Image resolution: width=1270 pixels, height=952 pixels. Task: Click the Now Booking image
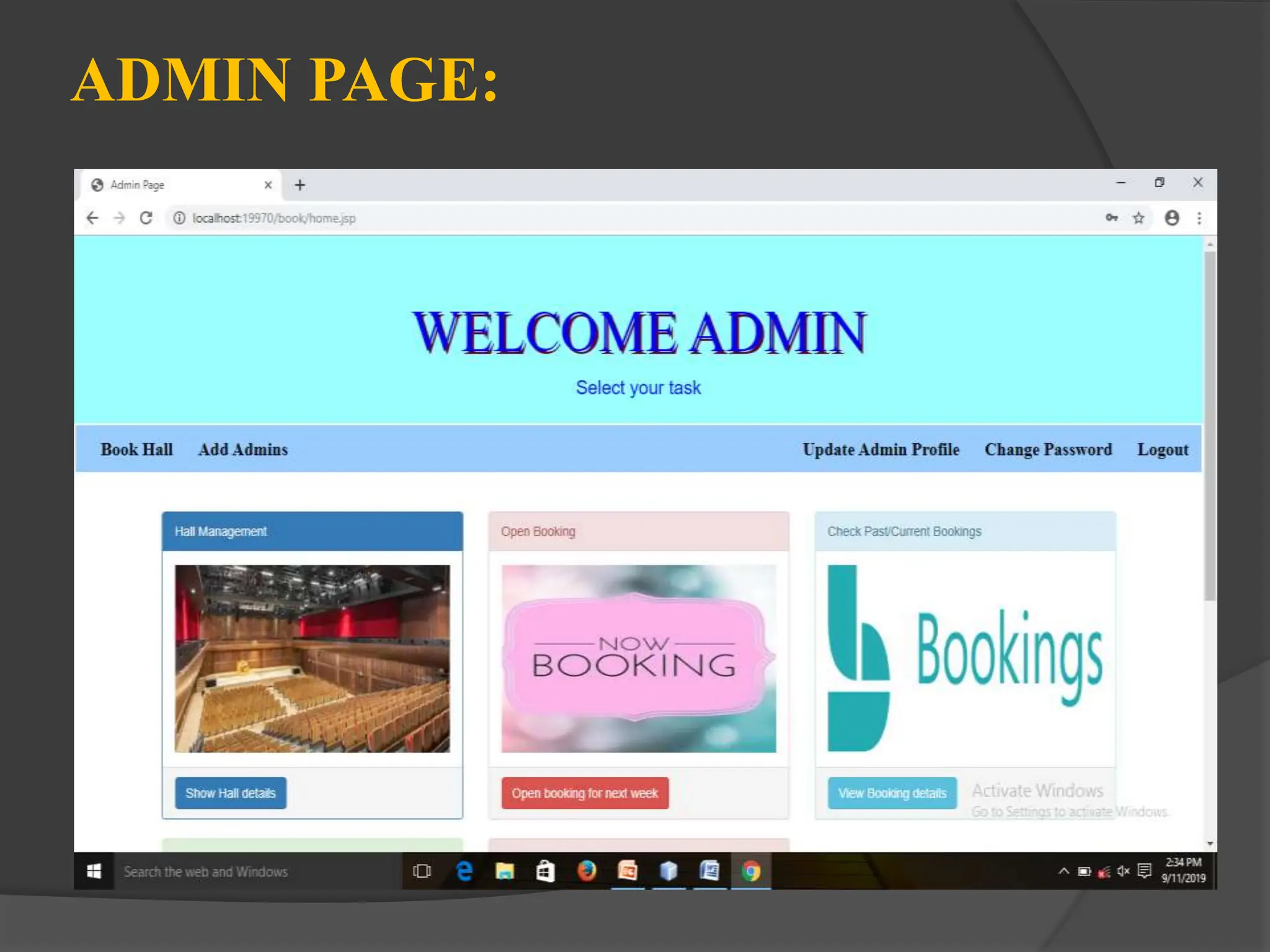[639, 658]
